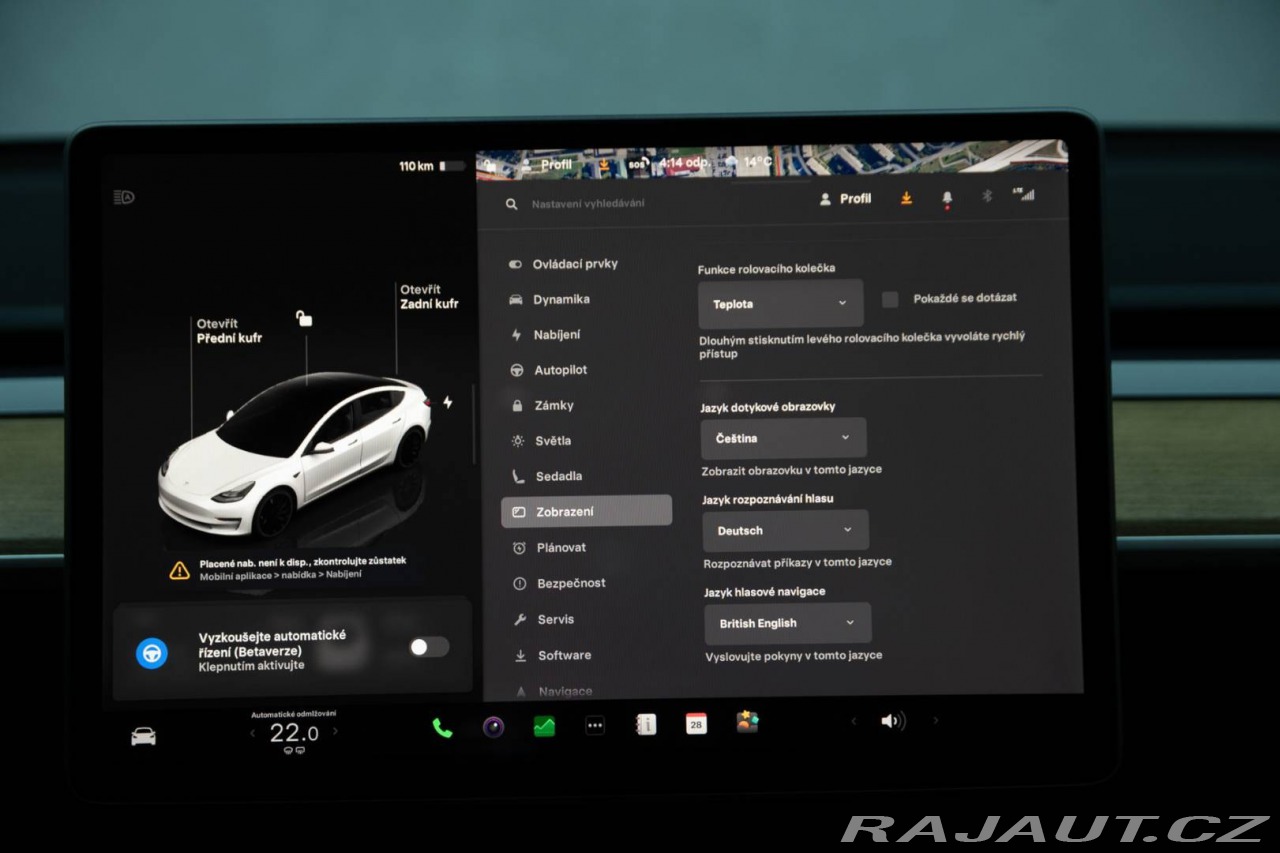This screenshot has width=1280, height=853.
Task: Open the phone app icon
Action: [x=442, y=727]
